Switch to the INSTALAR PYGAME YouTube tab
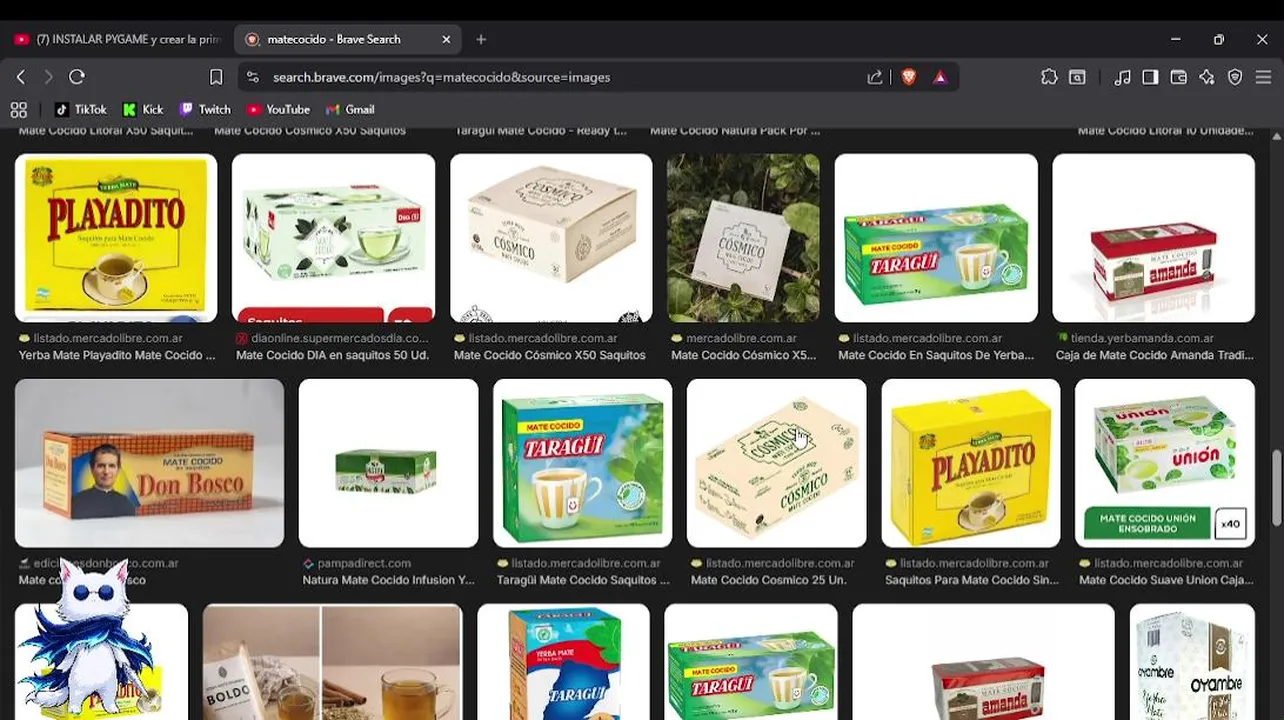The height and width of the screenshot is (720, 1284). point(117,39)
